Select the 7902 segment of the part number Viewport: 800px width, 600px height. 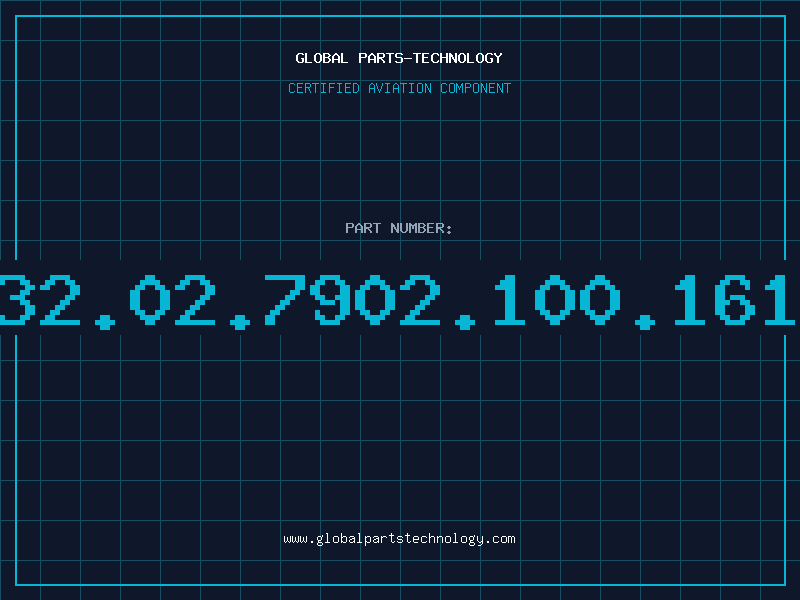pos(352,299)
